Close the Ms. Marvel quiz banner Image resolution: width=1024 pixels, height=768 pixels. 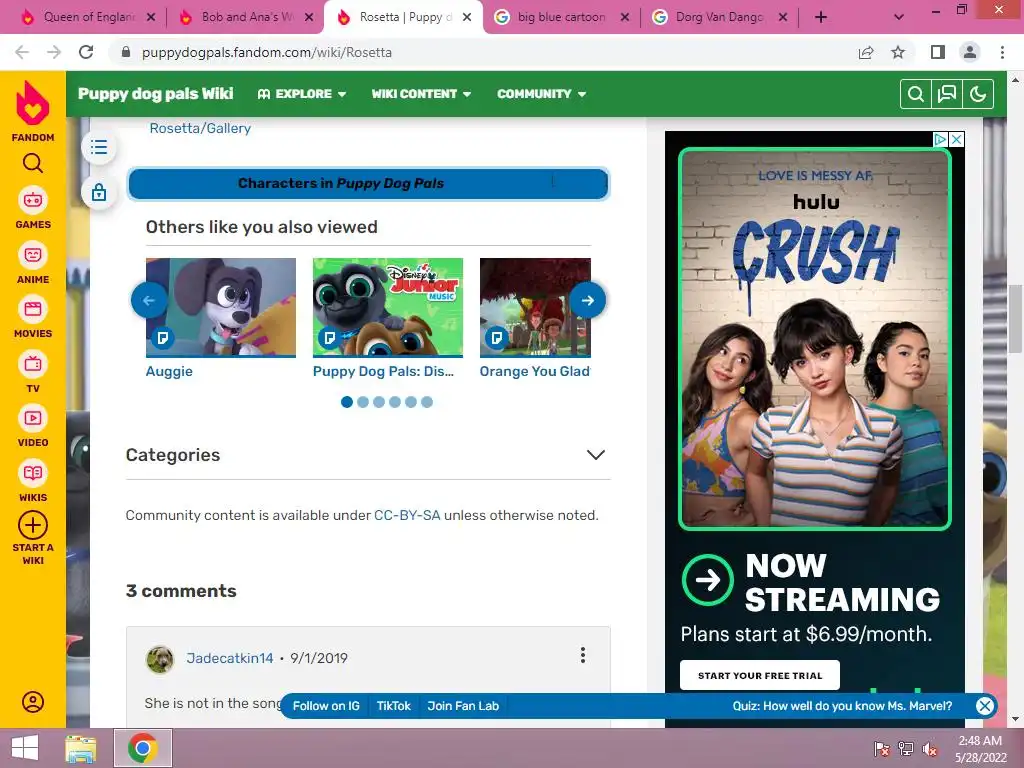point(985,705)
